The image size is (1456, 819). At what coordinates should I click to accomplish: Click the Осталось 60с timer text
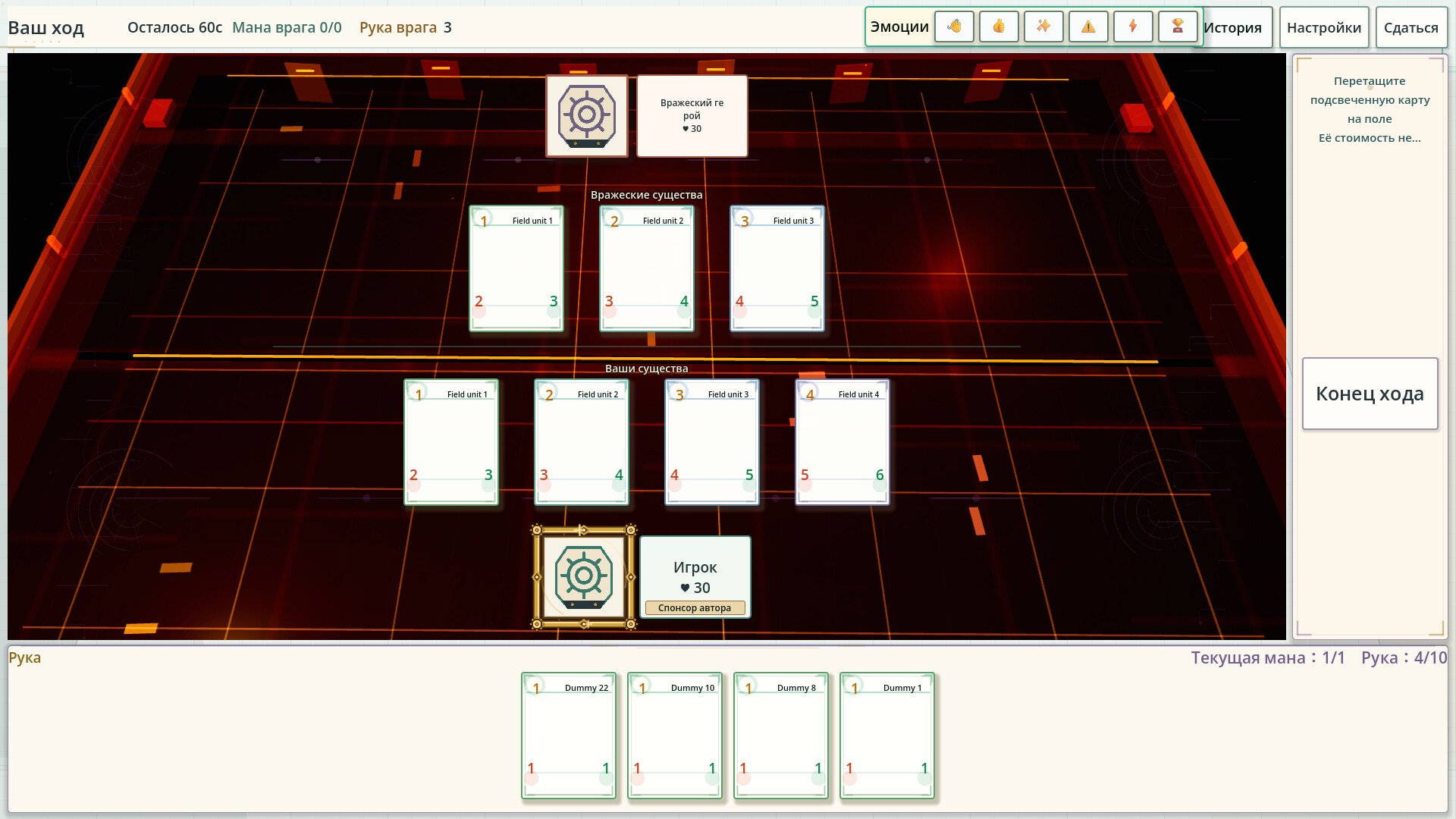174,27
